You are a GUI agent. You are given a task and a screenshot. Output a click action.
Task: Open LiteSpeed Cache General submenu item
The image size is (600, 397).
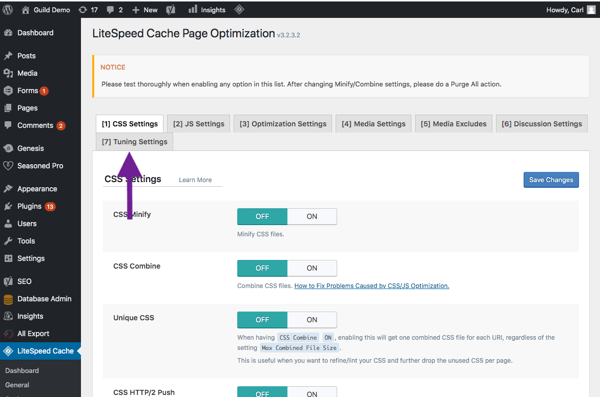coord(17,385)
